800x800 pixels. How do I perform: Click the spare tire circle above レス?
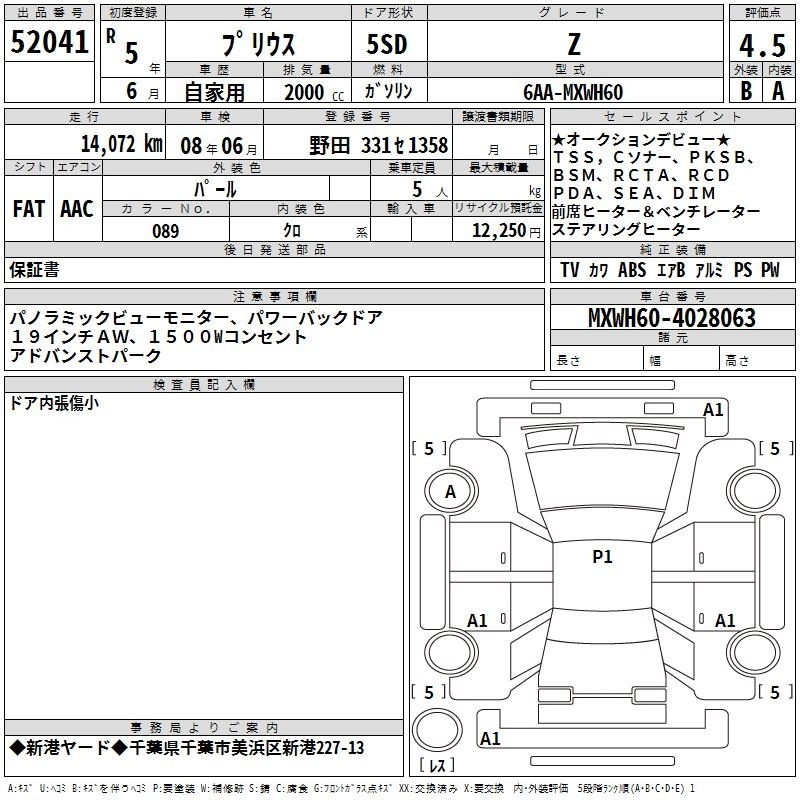tap(437, 730)
